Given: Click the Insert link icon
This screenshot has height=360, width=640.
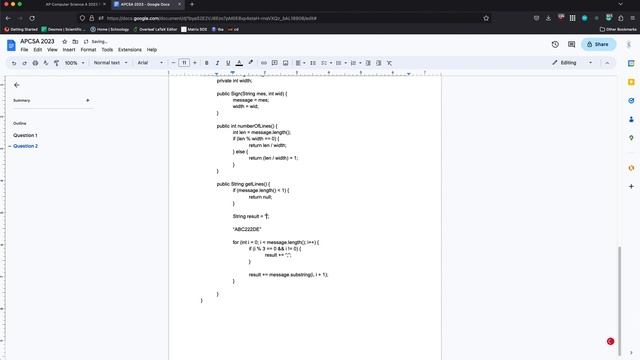Looking at the screenshot, I should pyautogui.click(x=264, y=63).
